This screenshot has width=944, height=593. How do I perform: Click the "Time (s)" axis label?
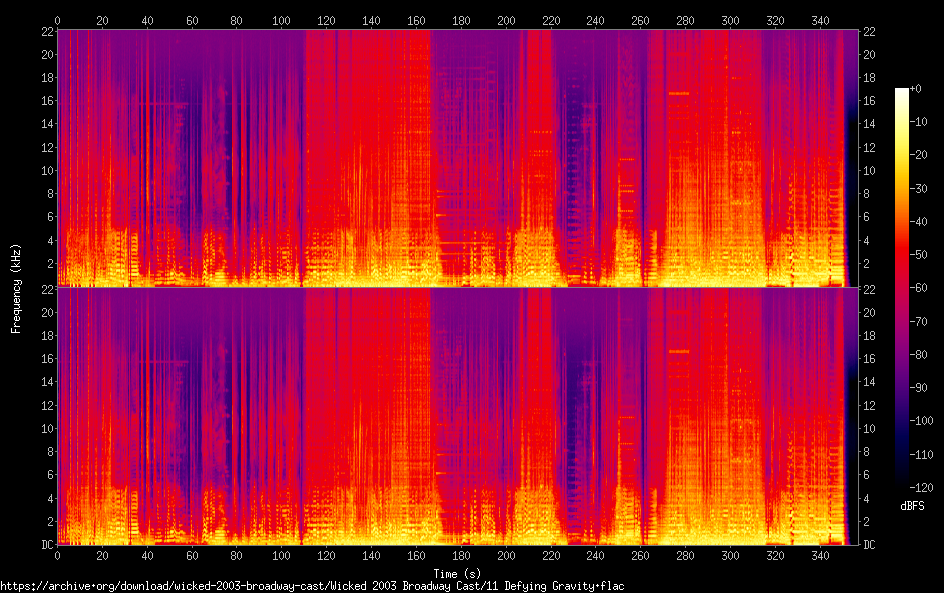(457, 574)
